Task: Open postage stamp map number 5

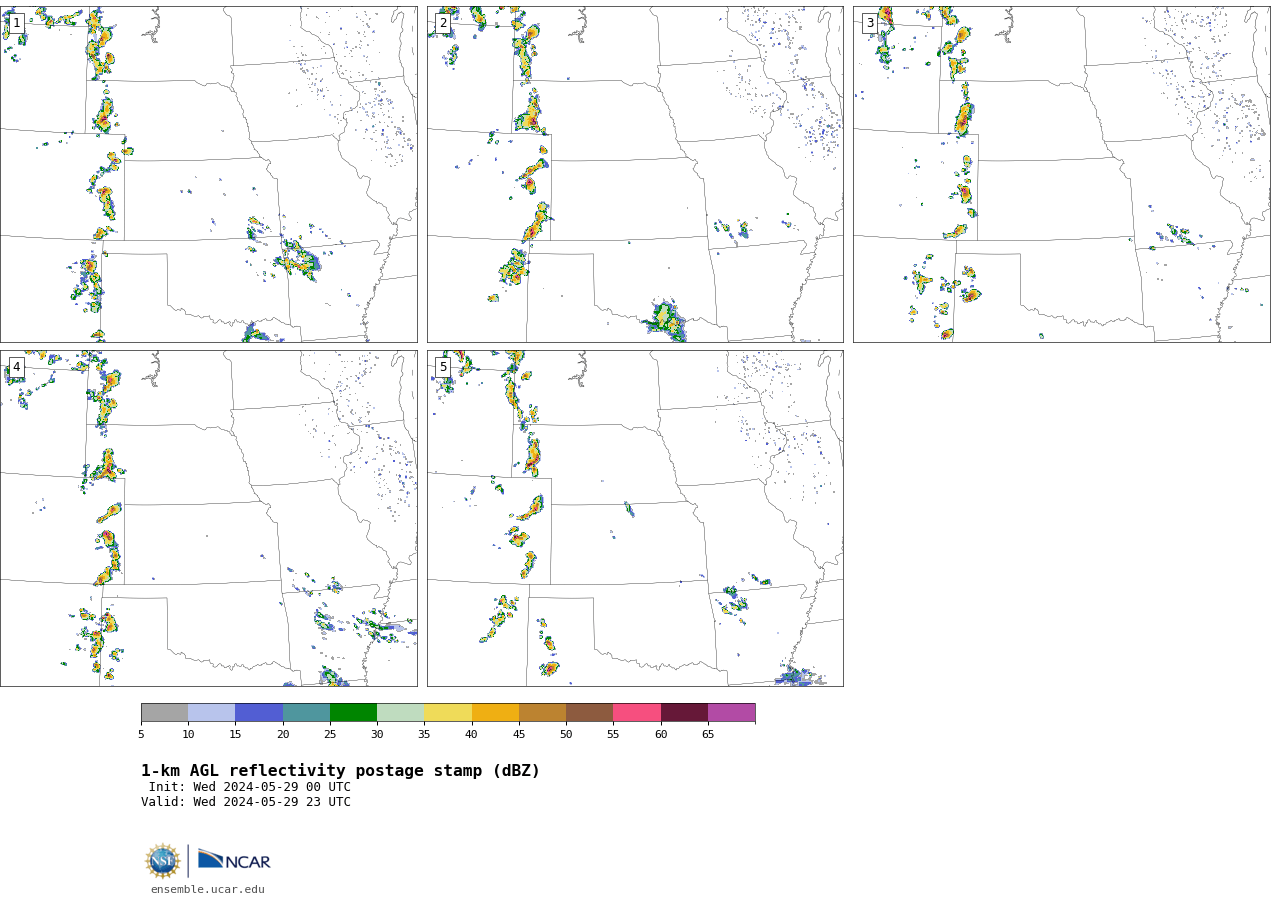Action: [x=635, y=518]
